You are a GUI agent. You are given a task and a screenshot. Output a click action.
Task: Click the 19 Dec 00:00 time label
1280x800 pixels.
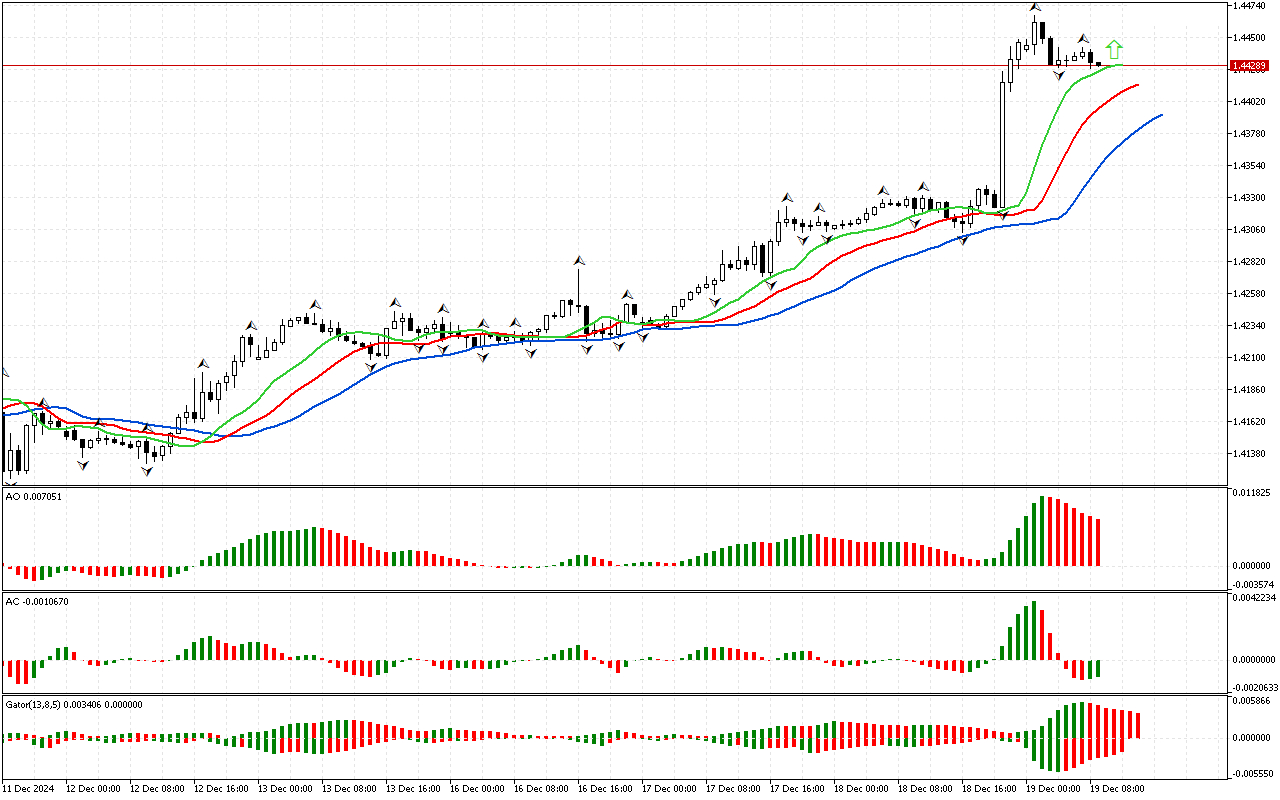(1053, 789)
